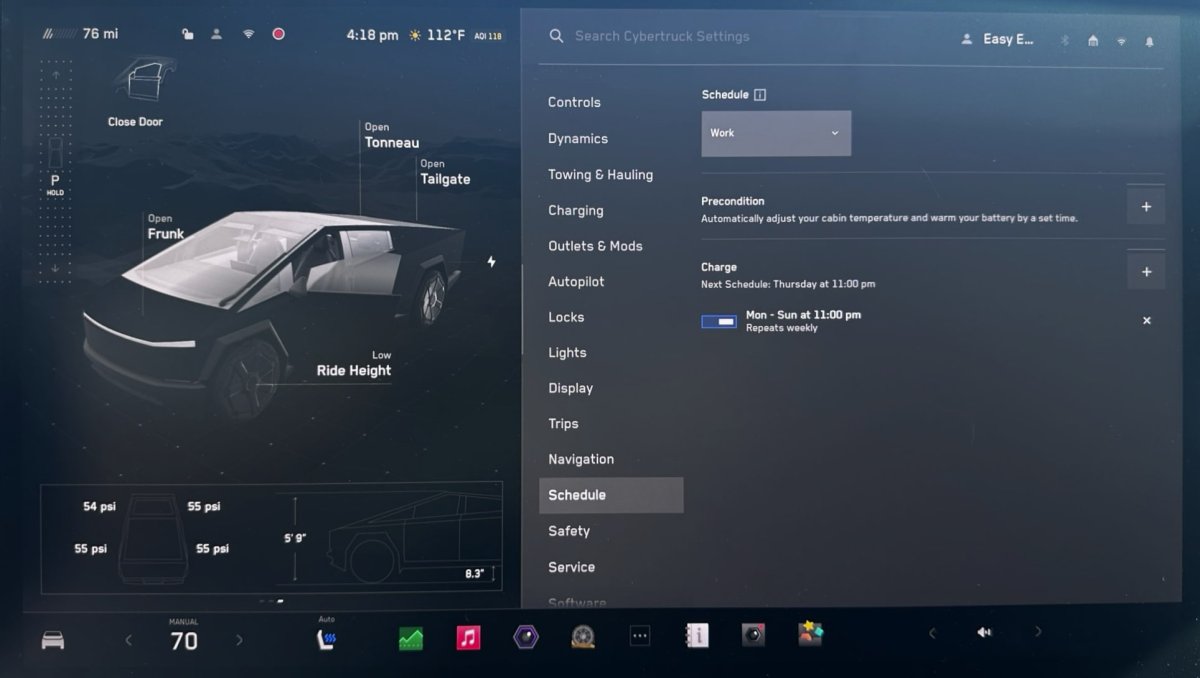Open Trips settings section
Image resolution: width=1200 pixels, height=678 pixels.
point(563,424)
